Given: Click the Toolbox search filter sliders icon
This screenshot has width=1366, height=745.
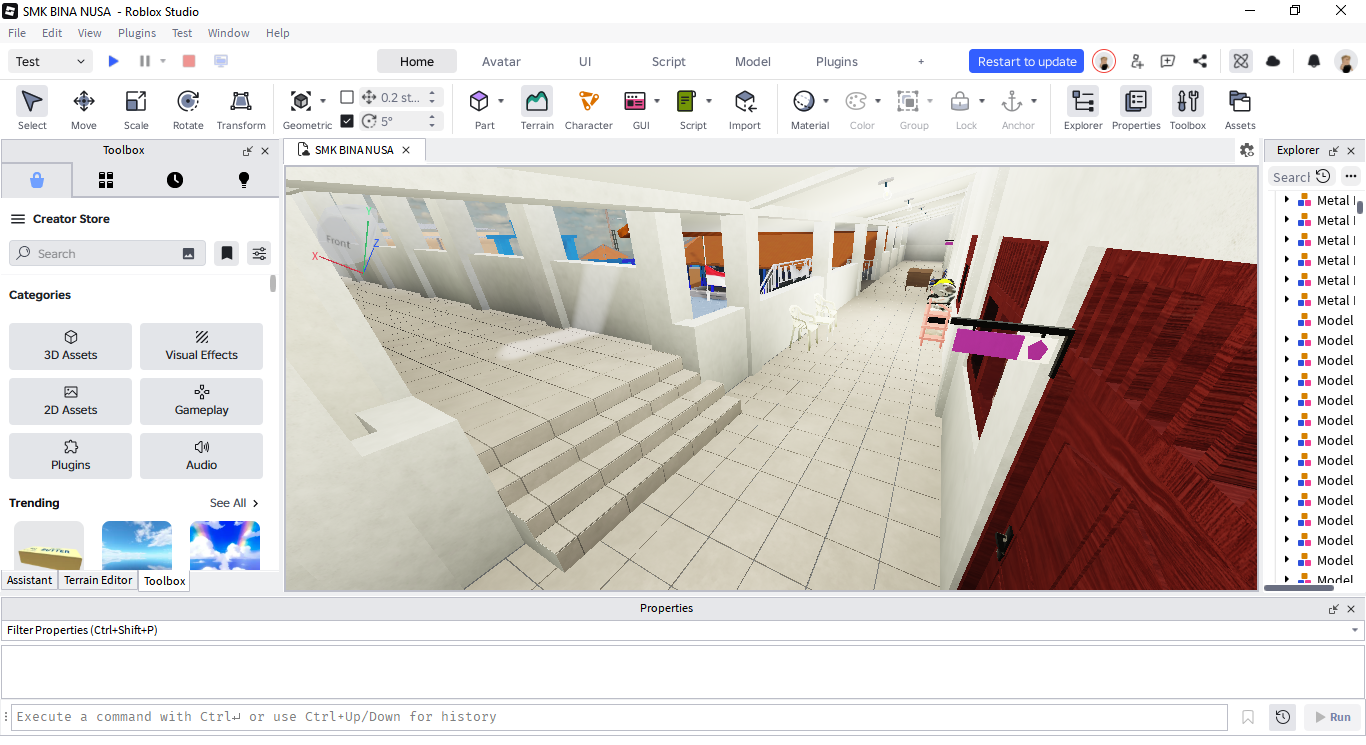Looking at the screenshot, I should point(259,253).
